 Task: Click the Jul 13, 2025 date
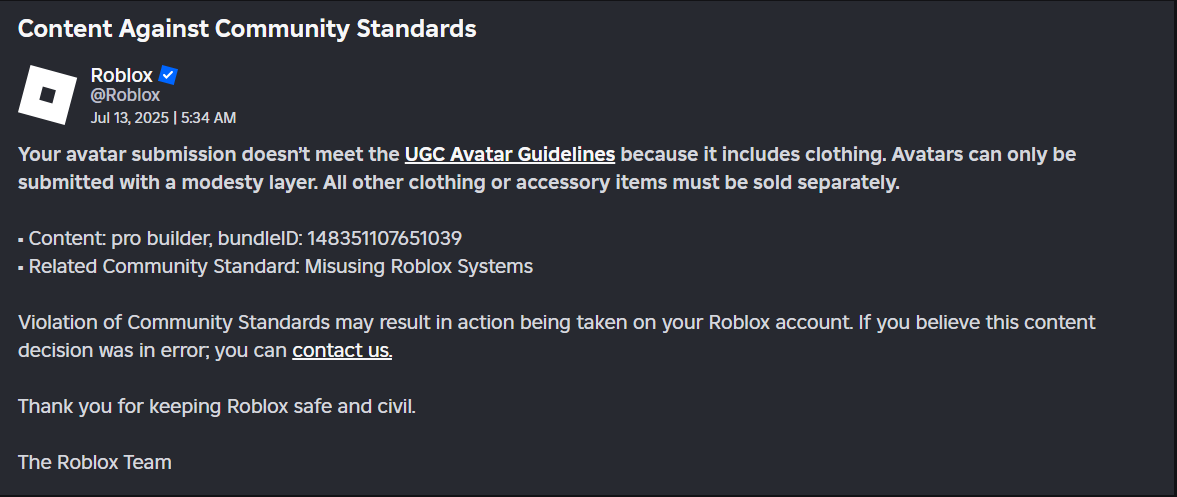129,118
